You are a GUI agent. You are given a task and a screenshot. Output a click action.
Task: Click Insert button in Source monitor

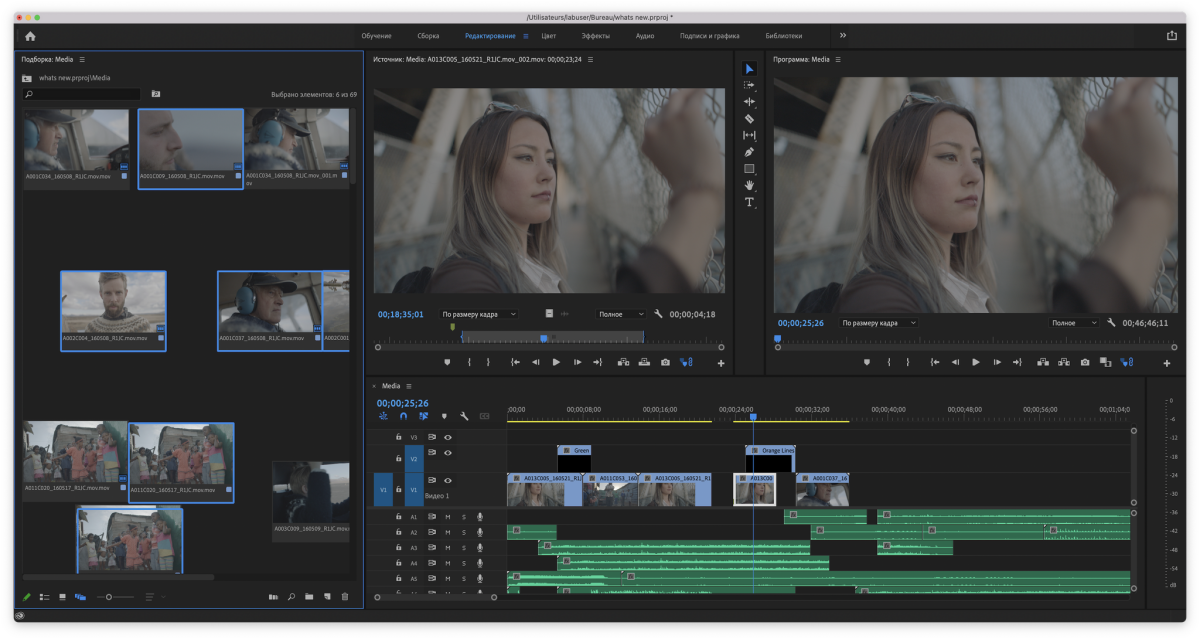pyautogui.click(x=623, y=362)
